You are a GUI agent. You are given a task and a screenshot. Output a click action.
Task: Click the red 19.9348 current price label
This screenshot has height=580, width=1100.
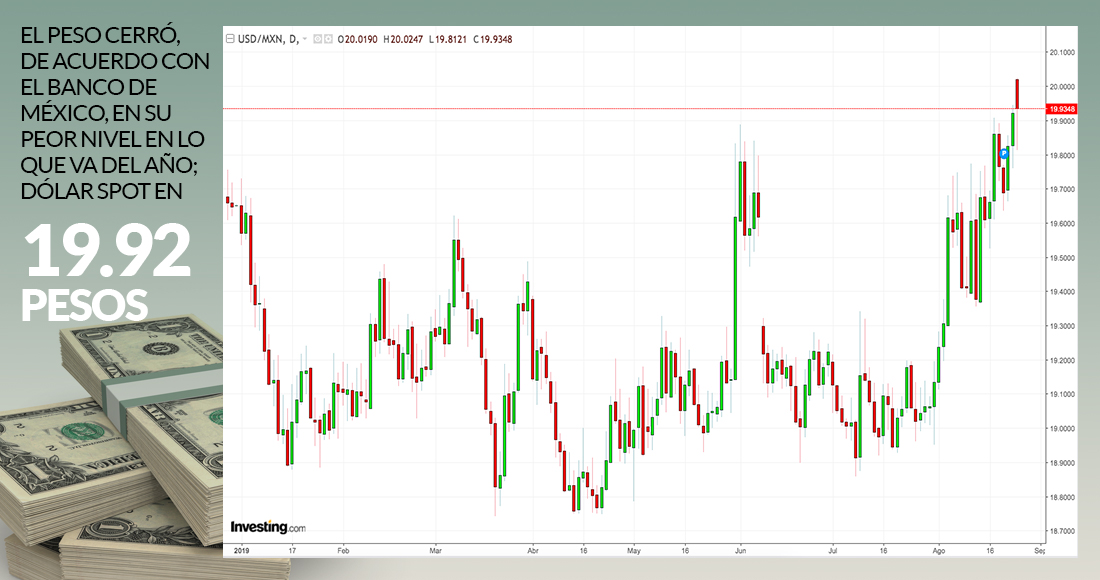tap(1061, 109)
